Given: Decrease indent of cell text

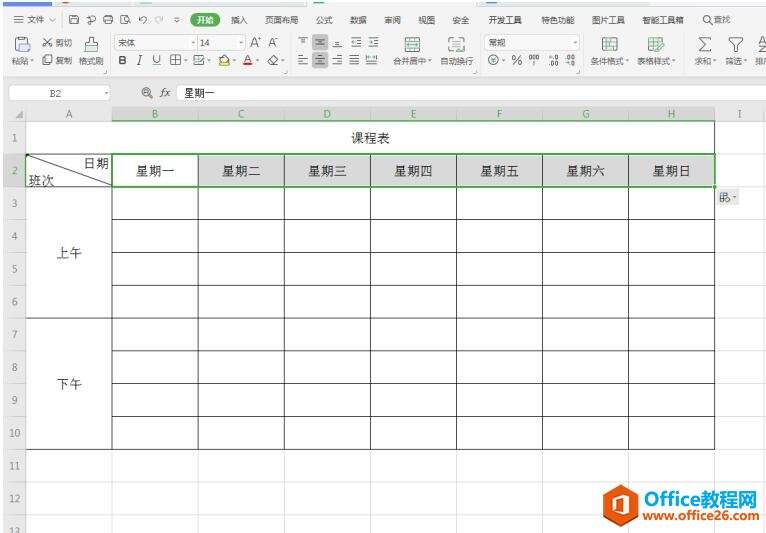Looking at the screenshot, I should point(356,43).
